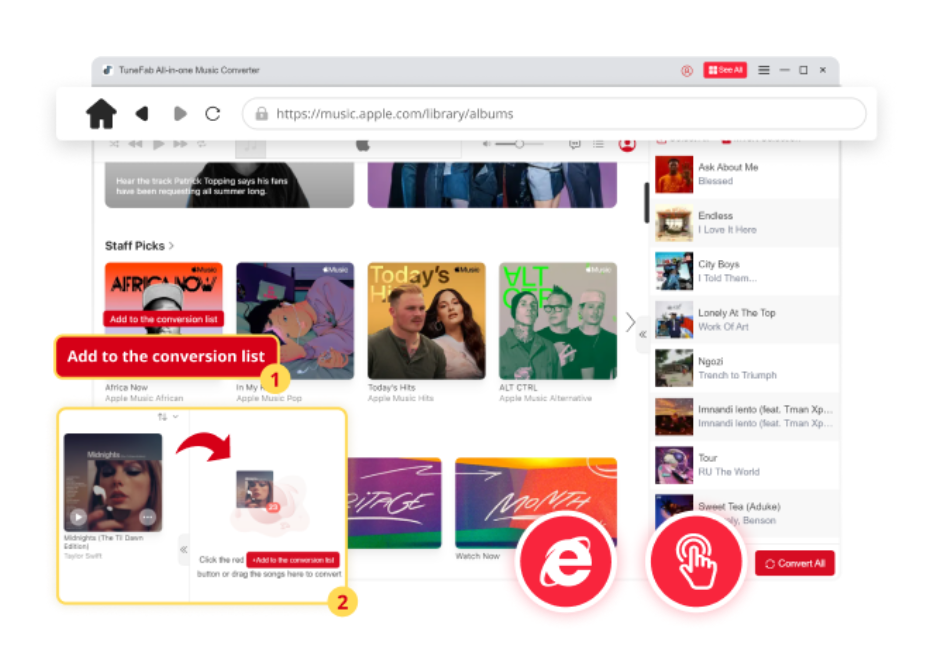932x664 pixels.
Task: Click the Ngozi album thumbnail
Action: [674, 368]
